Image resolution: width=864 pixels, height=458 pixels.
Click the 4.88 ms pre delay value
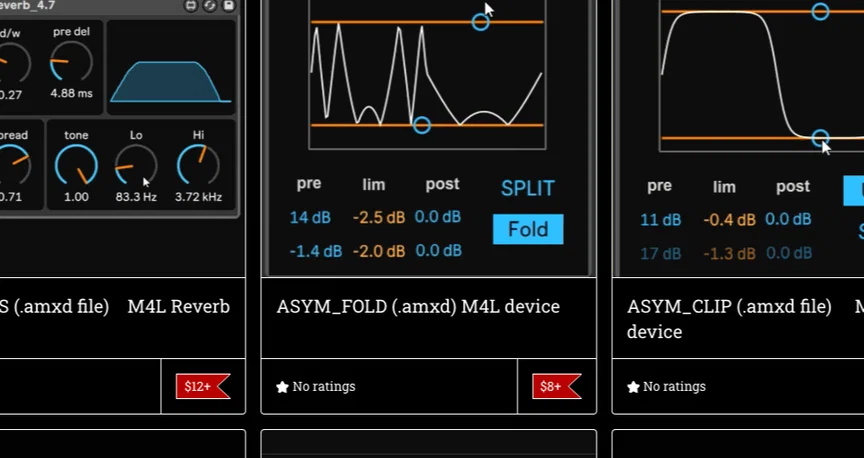pos(72,93)
